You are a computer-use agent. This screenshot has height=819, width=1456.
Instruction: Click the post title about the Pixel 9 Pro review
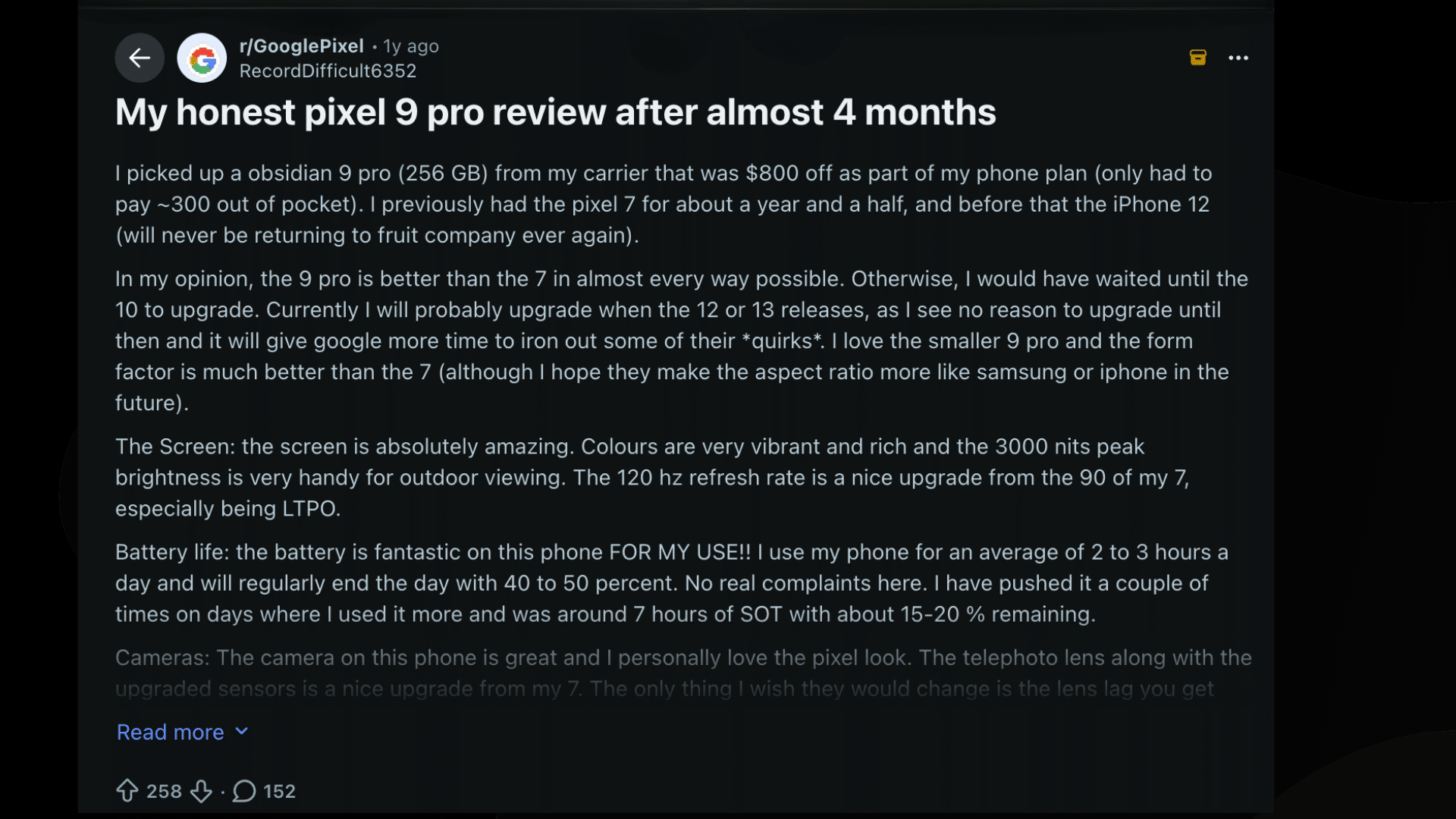[555, 112]
